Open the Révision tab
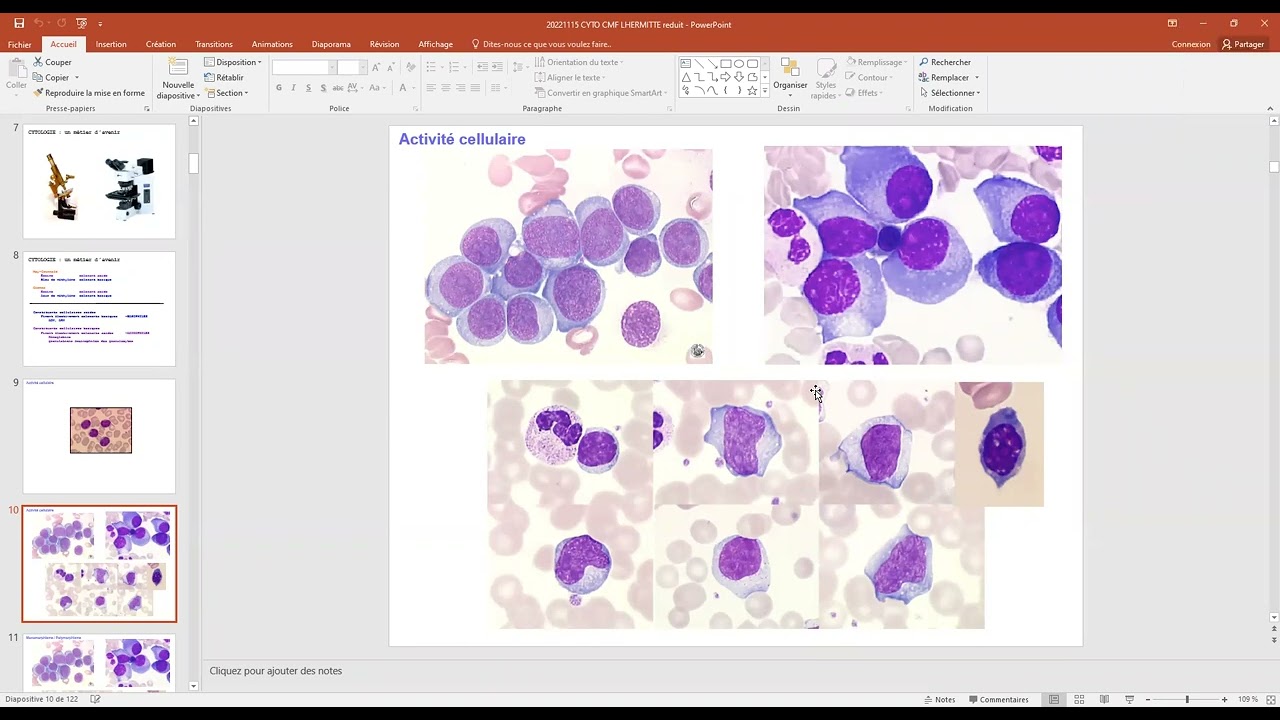The image size is (1280, 720). [x=384, y=44]
